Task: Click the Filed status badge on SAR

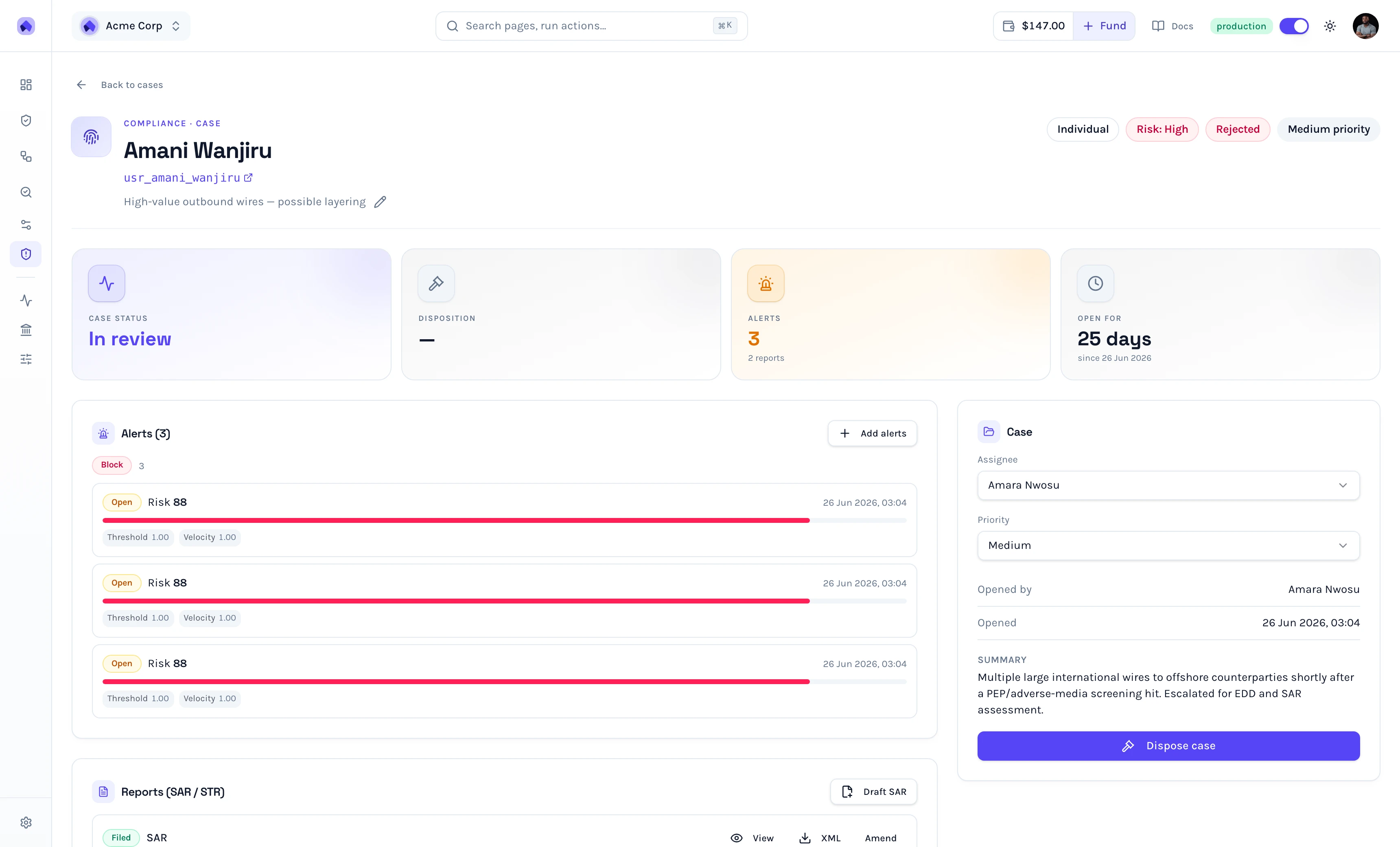Action: click(121, 837)
